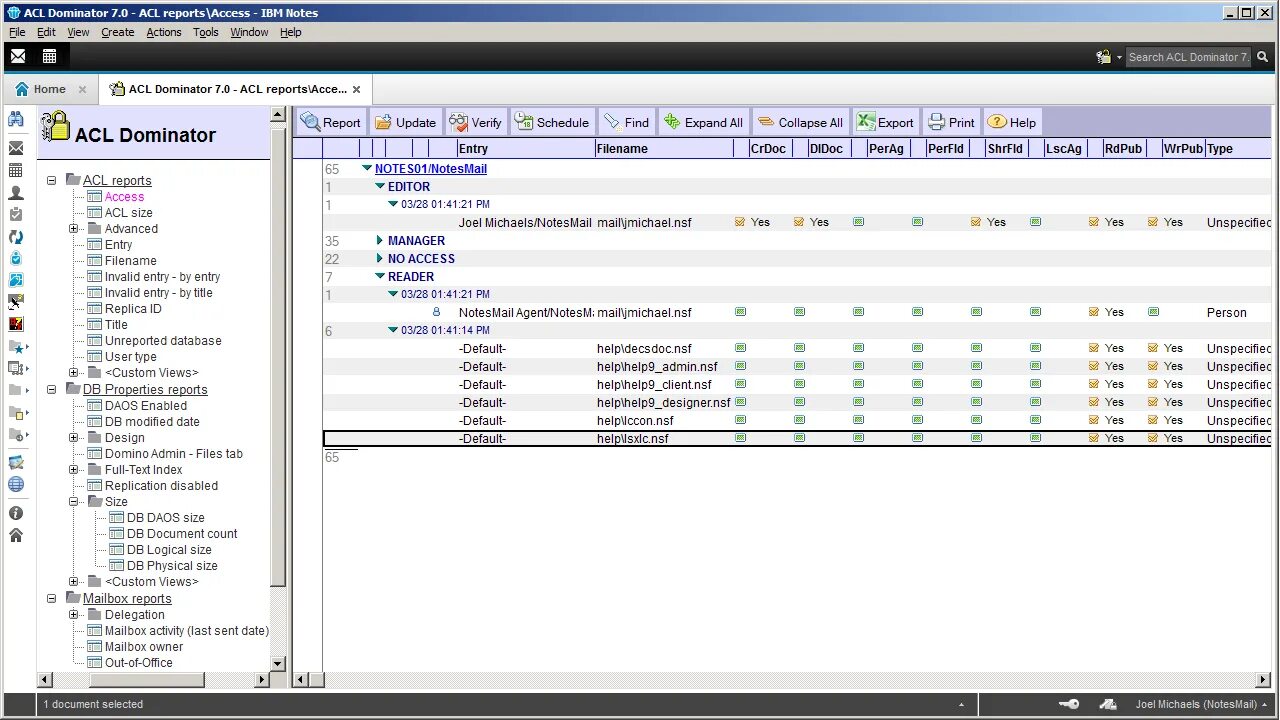Open Schedule from the toolbar

[x=552, y=123]
